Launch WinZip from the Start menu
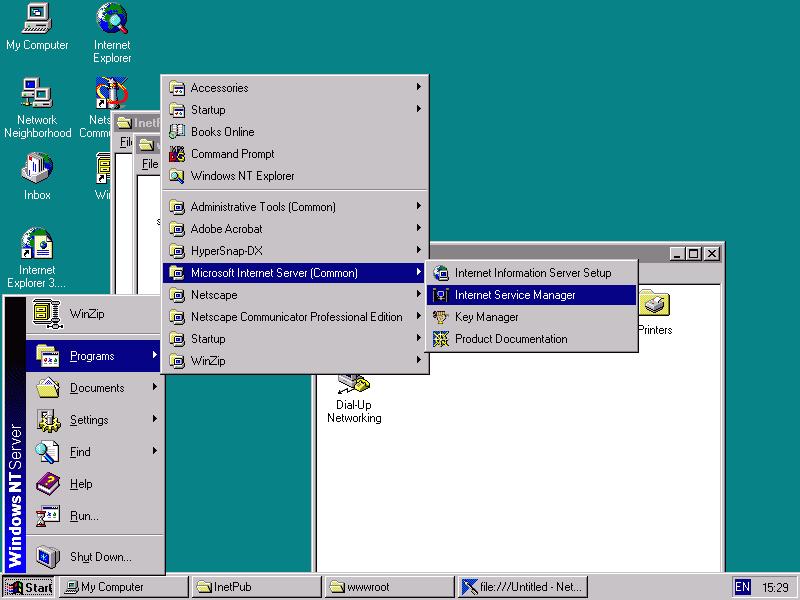This screenshot has width=800, height=600. point(86,314)
